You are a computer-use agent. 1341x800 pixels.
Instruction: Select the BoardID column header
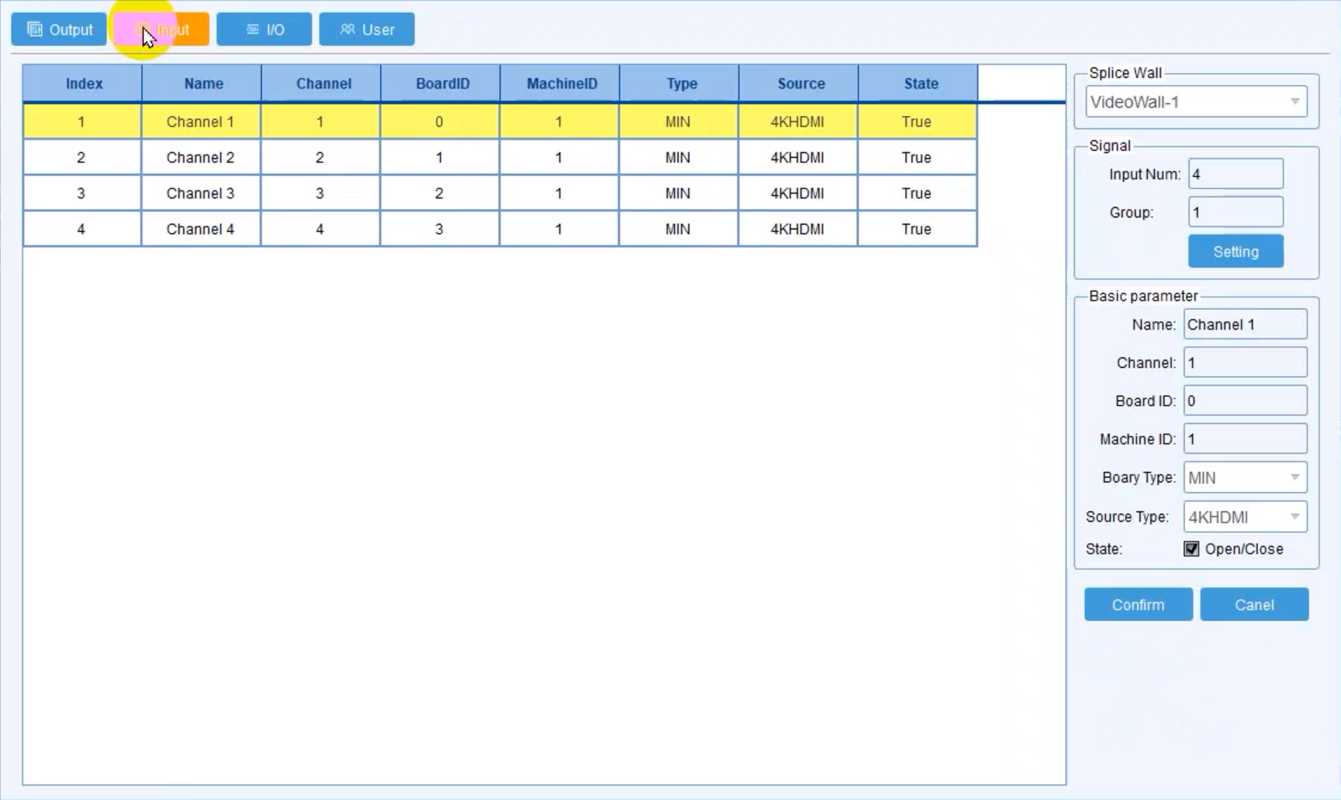tap(441, 84)
